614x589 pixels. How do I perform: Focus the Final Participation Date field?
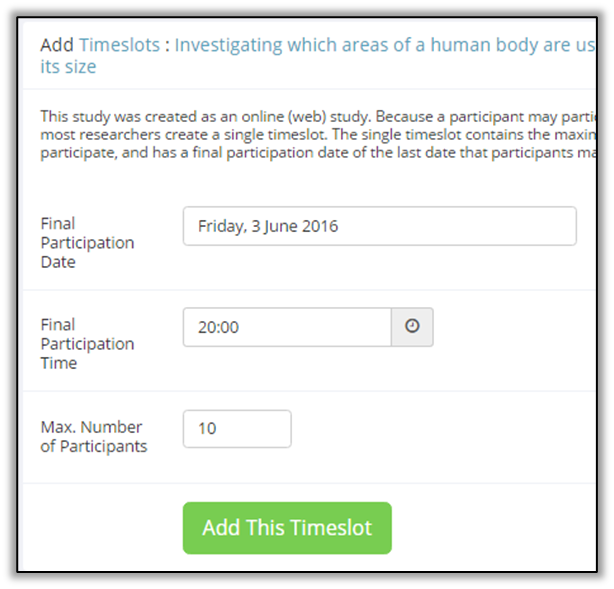[380, 226]
